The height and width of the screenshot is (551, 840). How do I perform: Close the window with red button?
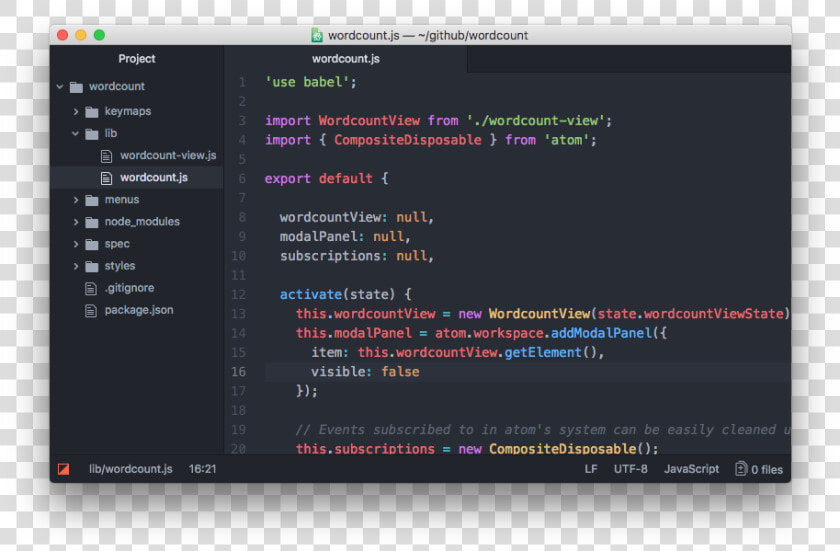[x=63, y=35]
